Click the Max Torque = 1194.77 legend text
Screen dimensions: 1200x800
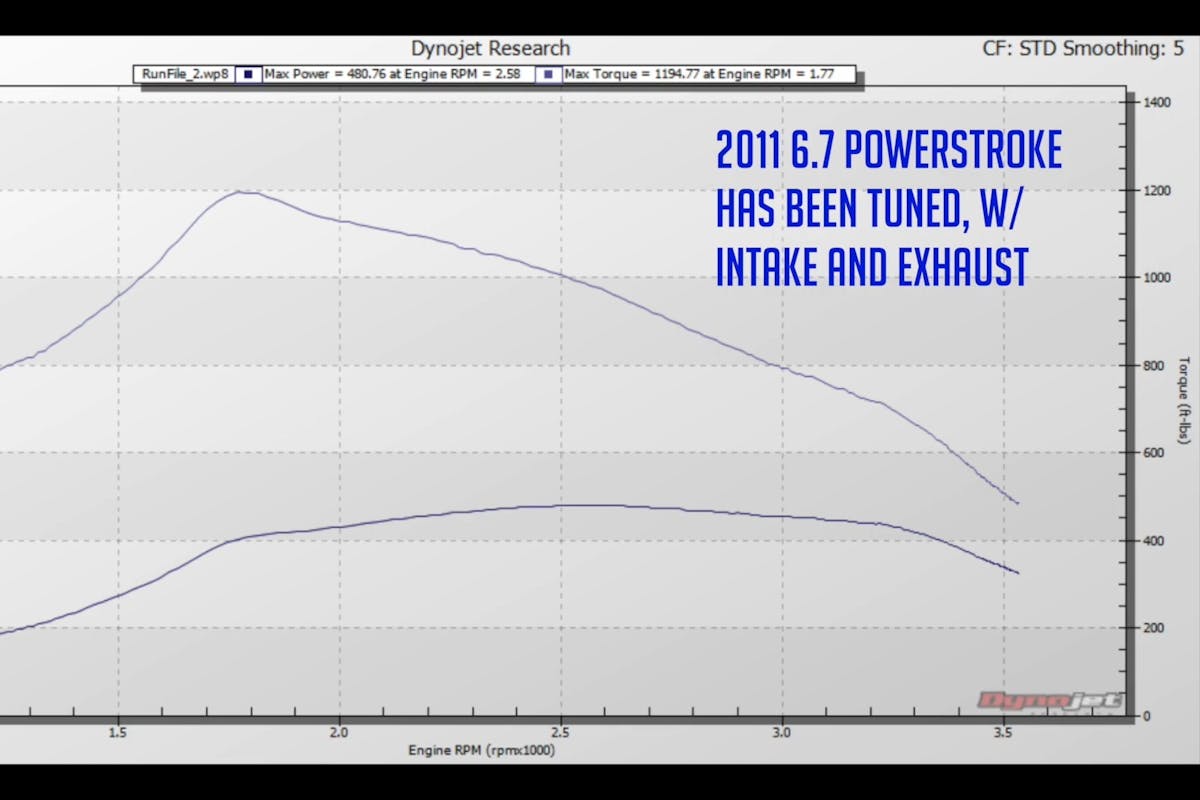coord(707,74)
